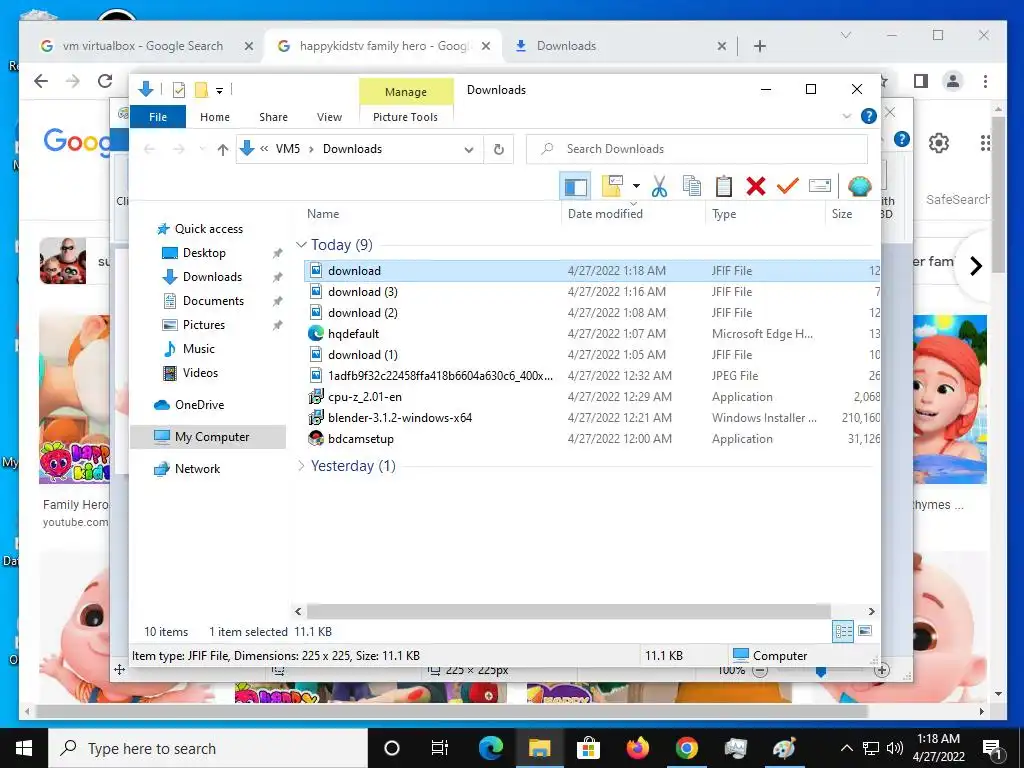Expand the ribbon with the chevron
This screenshot has height=768, width=1024.
point(846,116)
